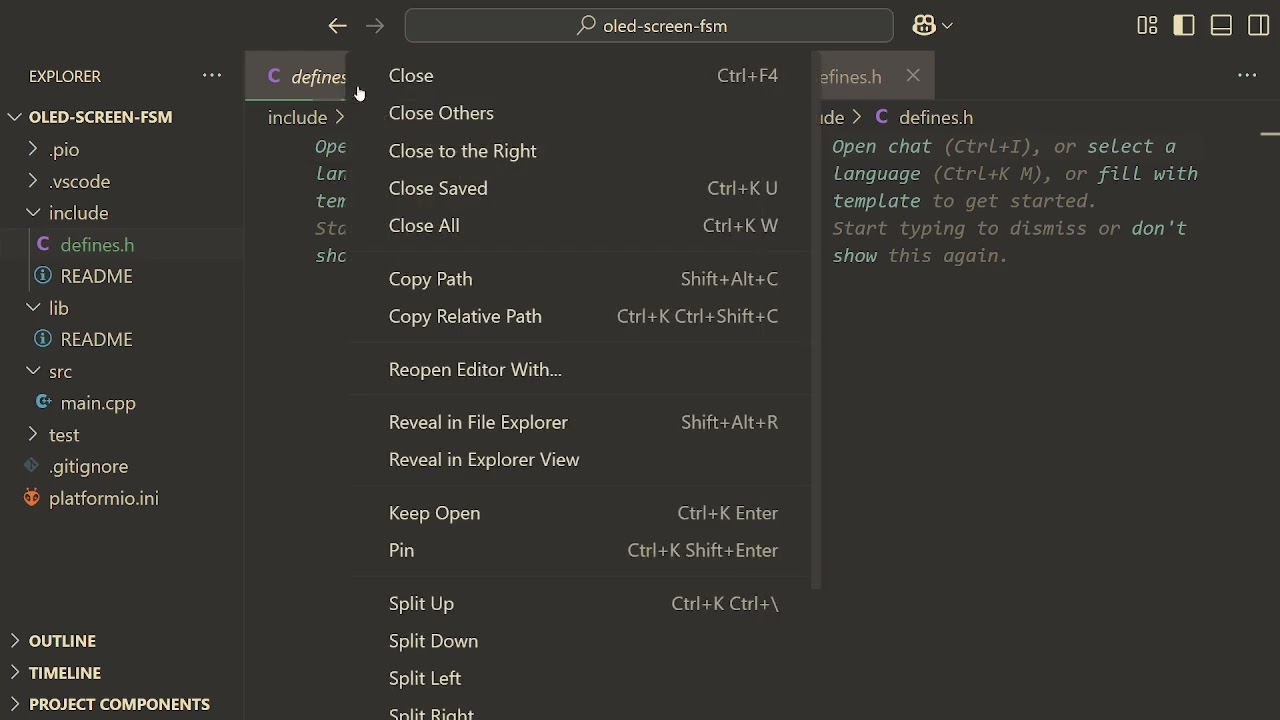1280x720 pixels.
Task: Click the info icon of include README
Action: point(43,276)
